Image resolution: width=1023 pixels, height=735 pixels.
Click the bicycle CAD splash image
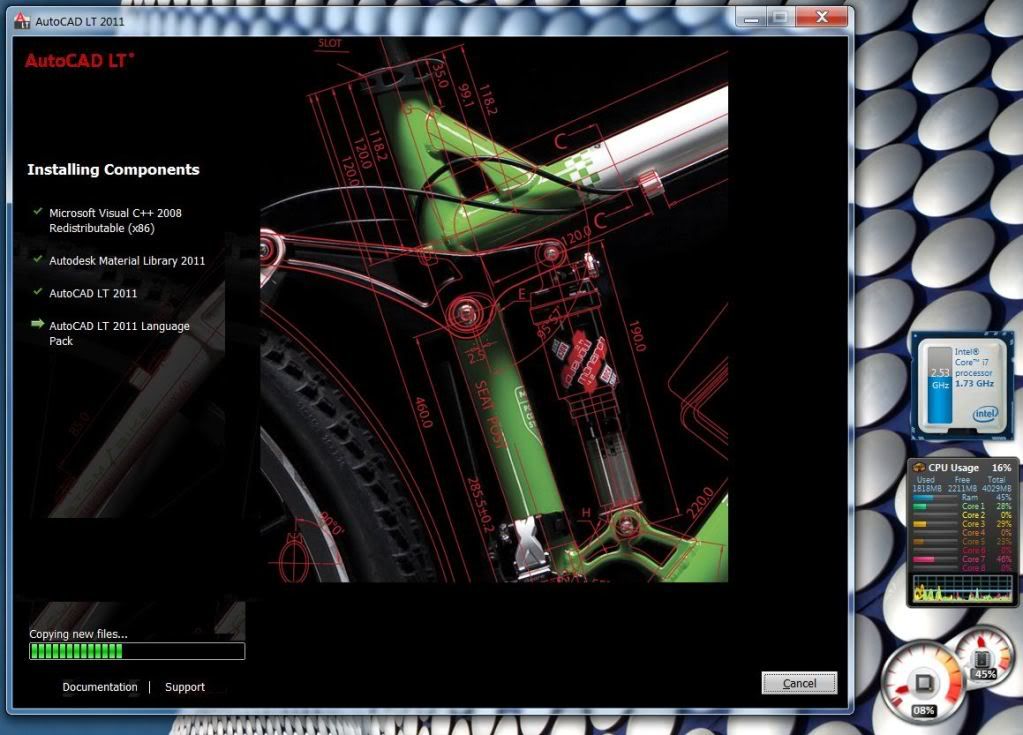click(x=494, y=310)
